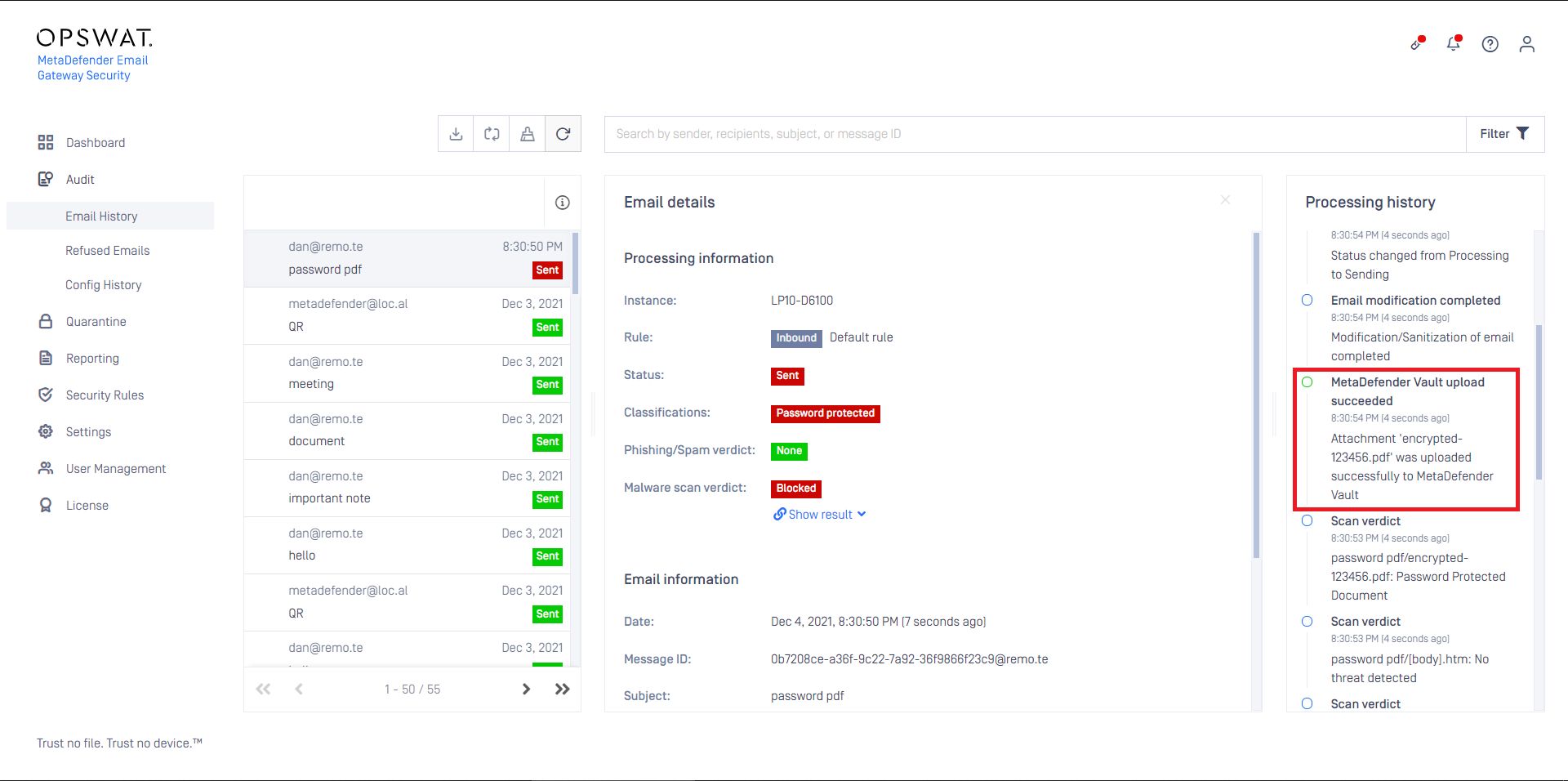
Task: Click the Message ID value
Action: click(909, 659)
